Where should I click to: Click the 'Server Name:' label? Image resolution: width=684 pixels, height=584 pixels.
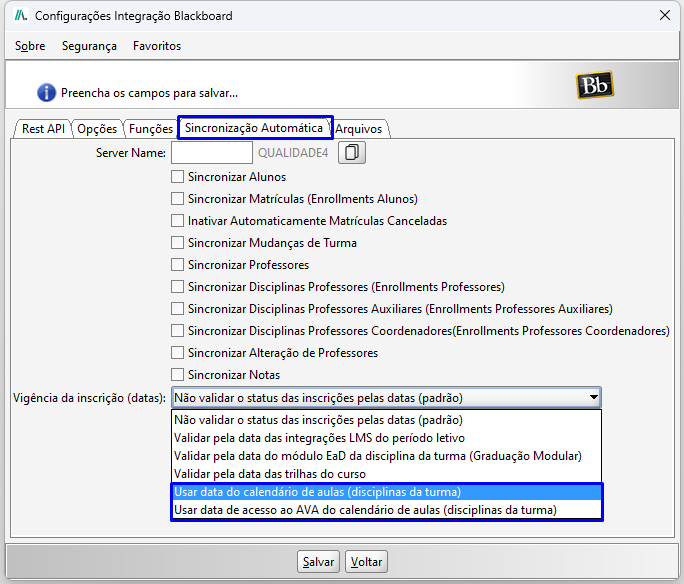tap(131, 153)
